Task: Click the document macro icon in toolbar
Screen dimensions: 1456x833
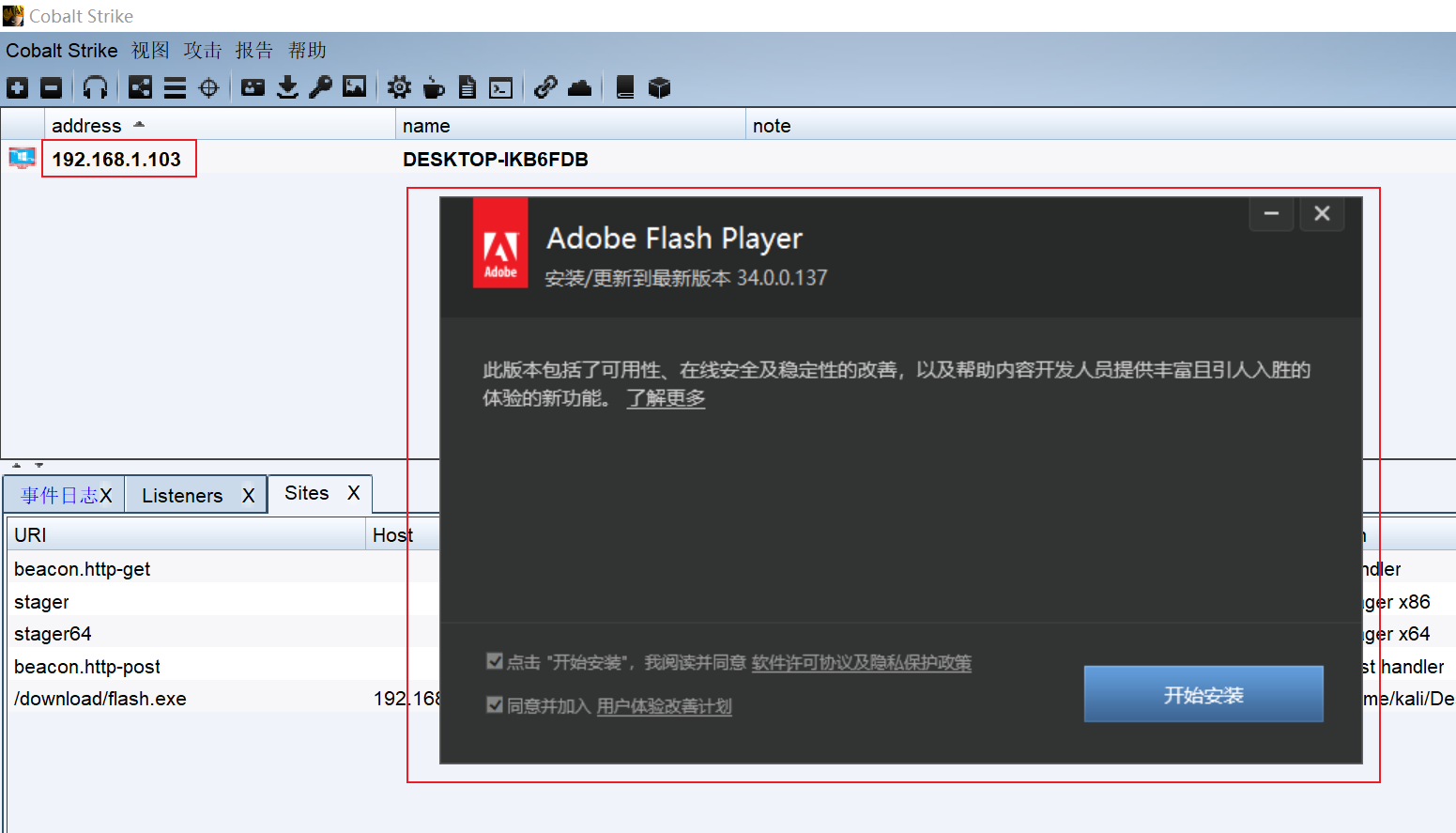Action: pyautogui.click(x=467, y=88)
